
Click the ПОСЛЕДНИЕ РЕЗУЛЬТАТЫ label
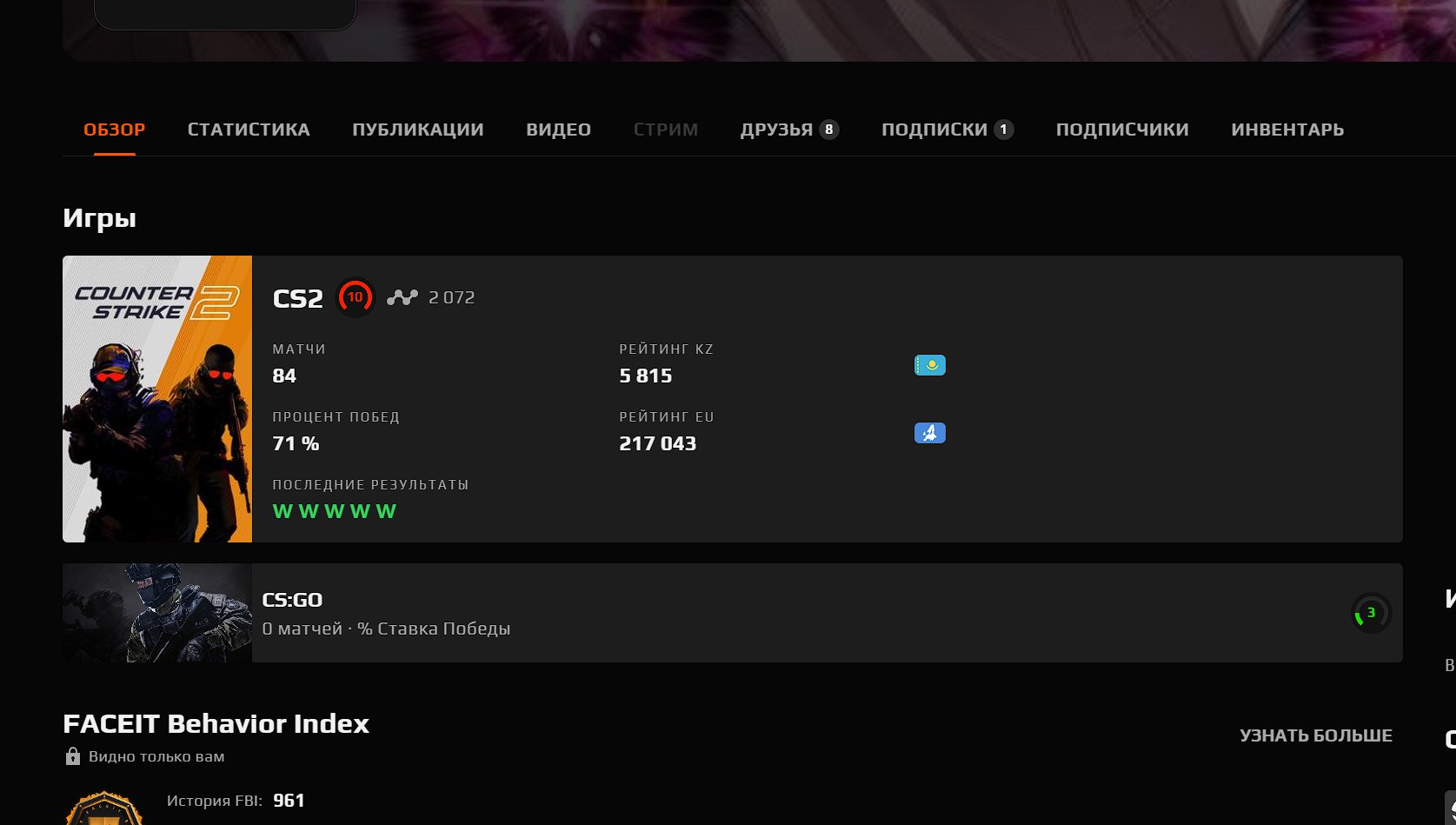pyautogui.click(x=371, y=484)
